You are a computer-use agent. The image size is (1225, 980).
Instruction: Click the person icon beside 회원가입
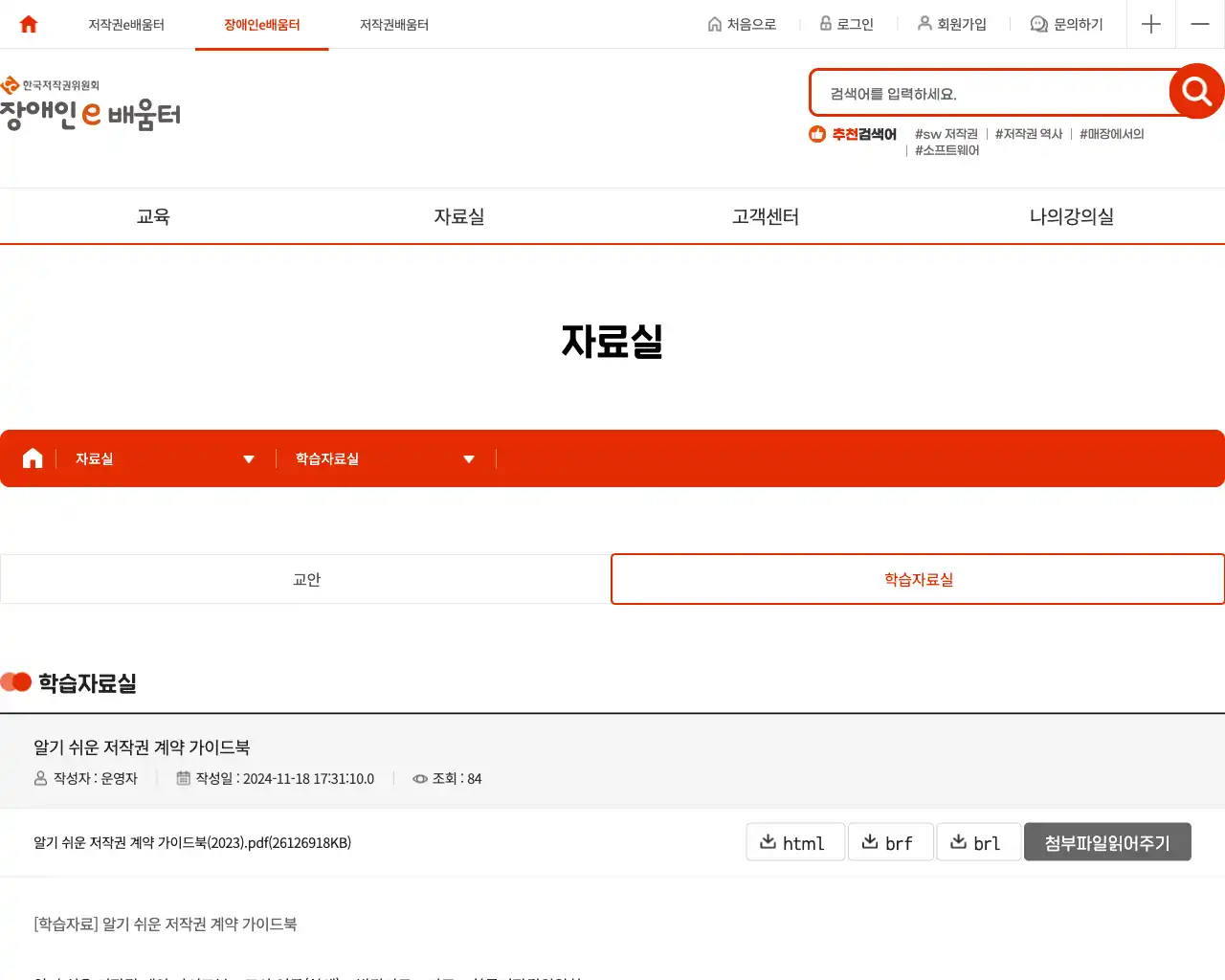click(923, 24)
